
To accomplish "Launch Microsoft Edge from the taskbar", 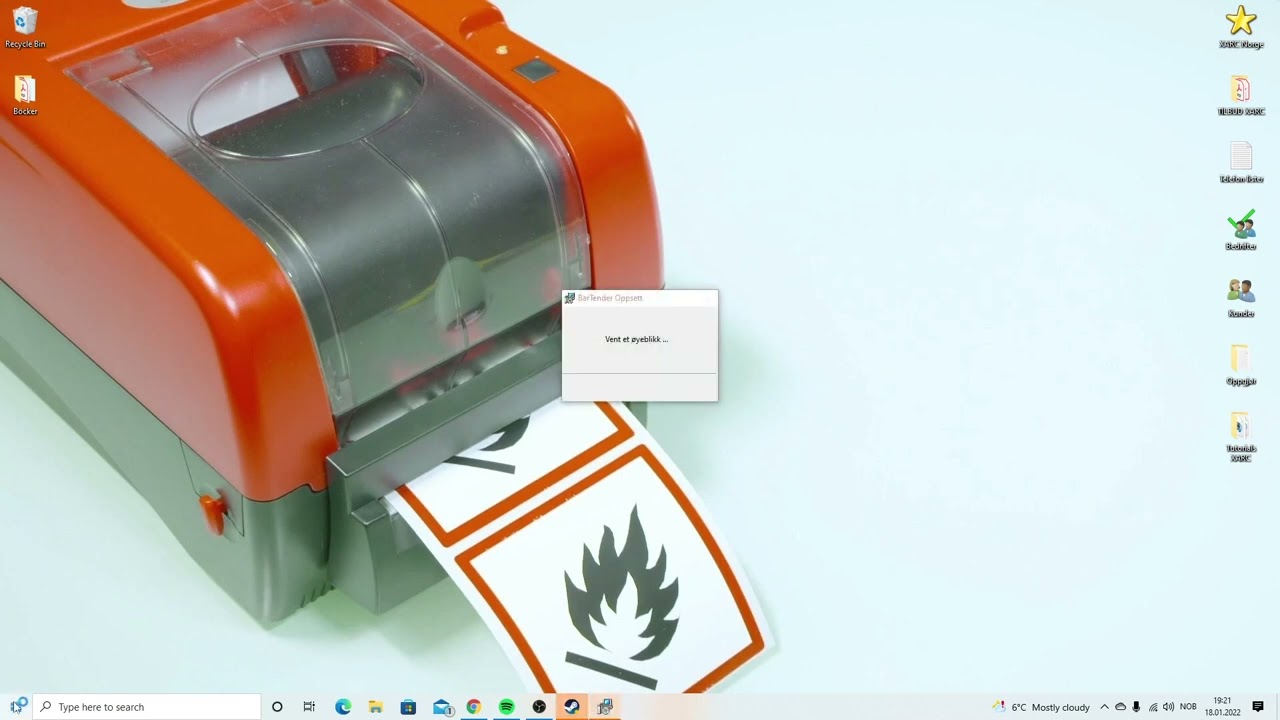I will click(343, 707).
